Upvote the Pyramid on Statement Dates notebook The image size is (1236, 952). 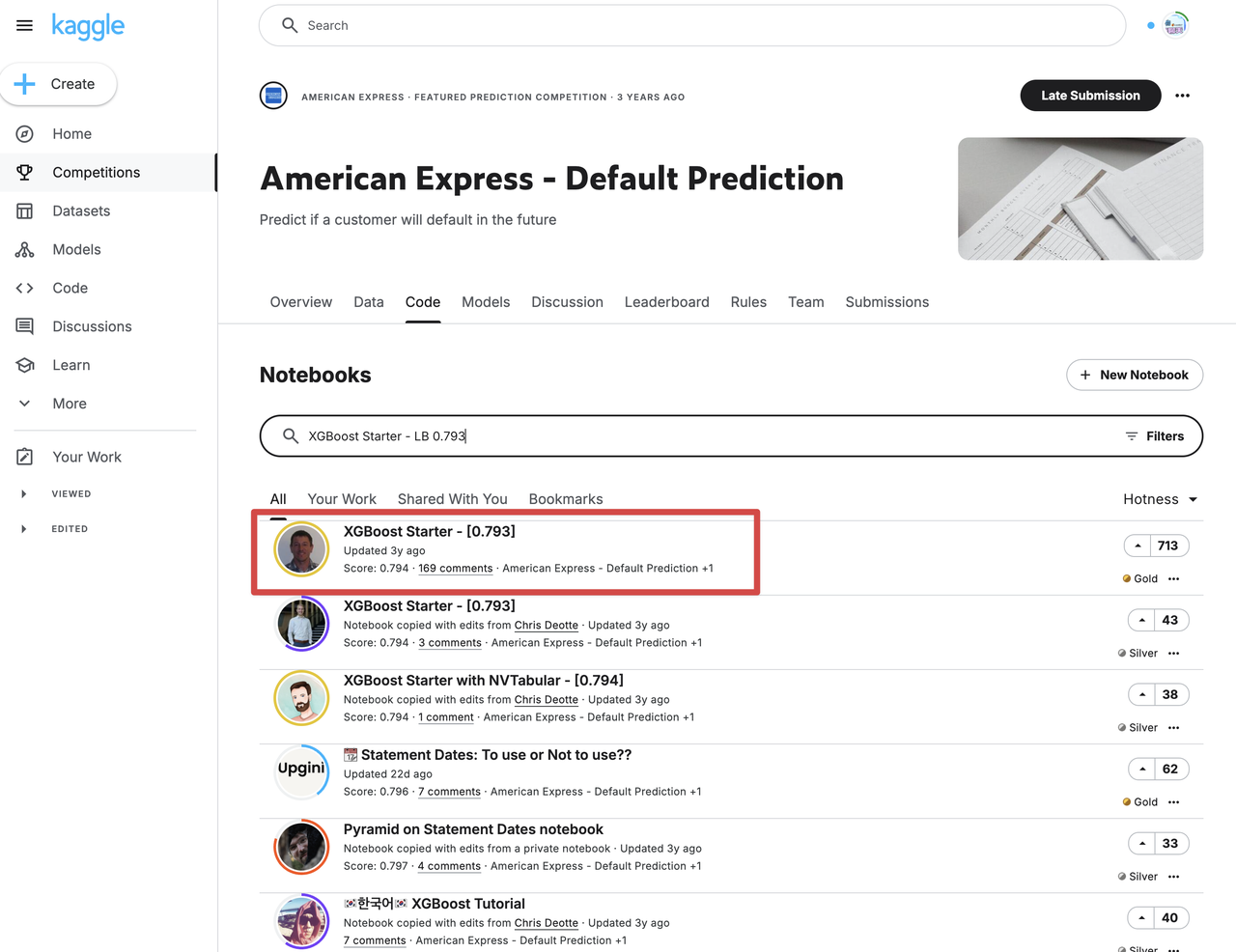1141,844
